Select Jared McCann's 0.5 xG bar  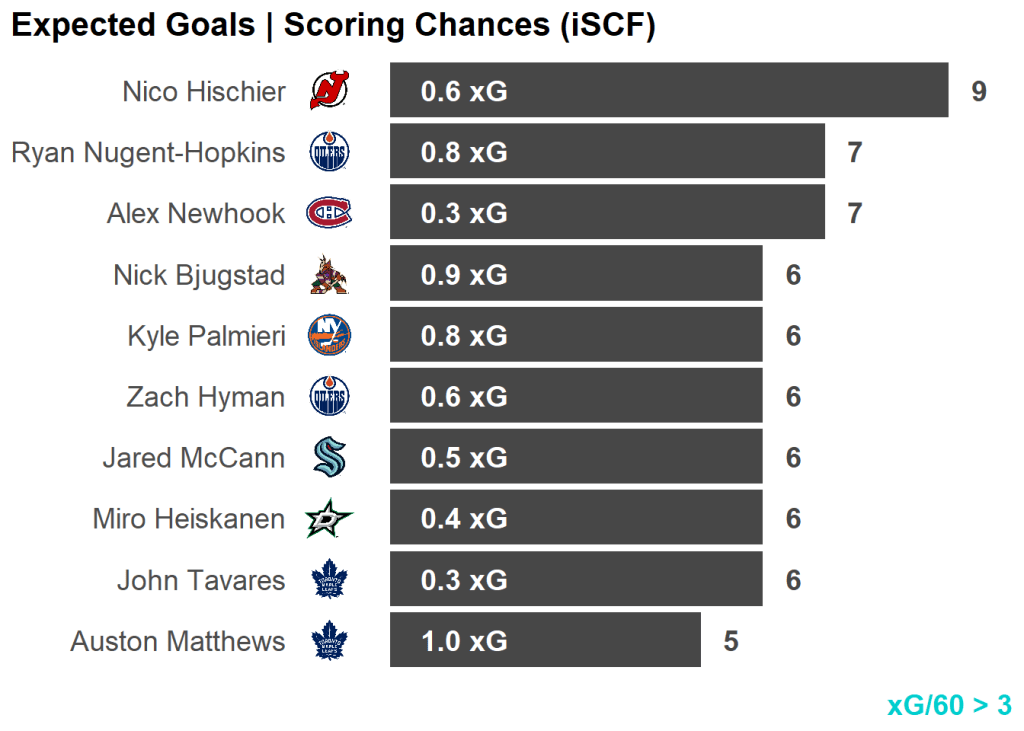point(576,458)
